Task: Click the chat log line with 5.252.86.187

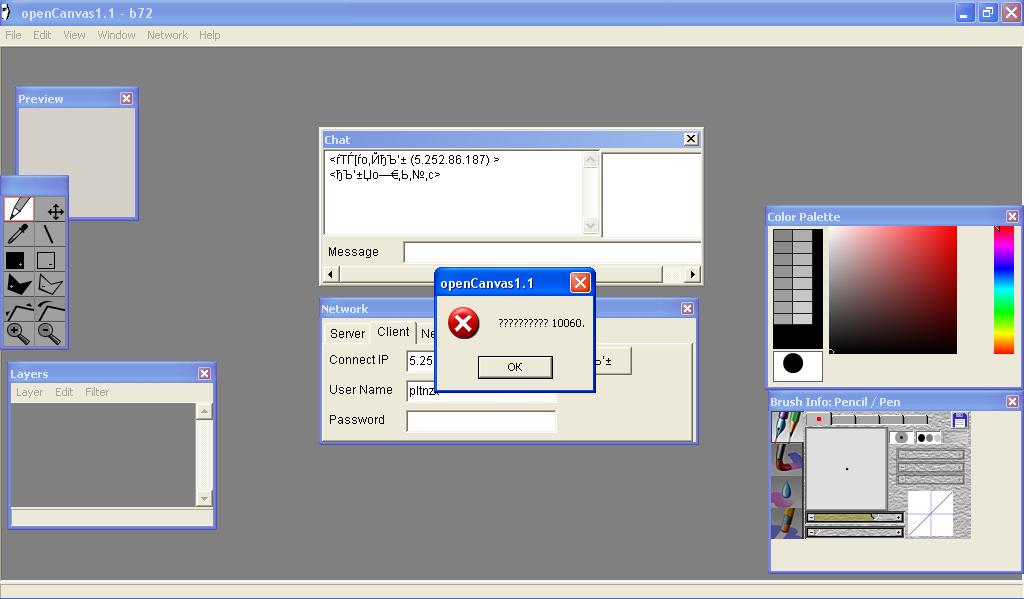Action: click(414, 159)
